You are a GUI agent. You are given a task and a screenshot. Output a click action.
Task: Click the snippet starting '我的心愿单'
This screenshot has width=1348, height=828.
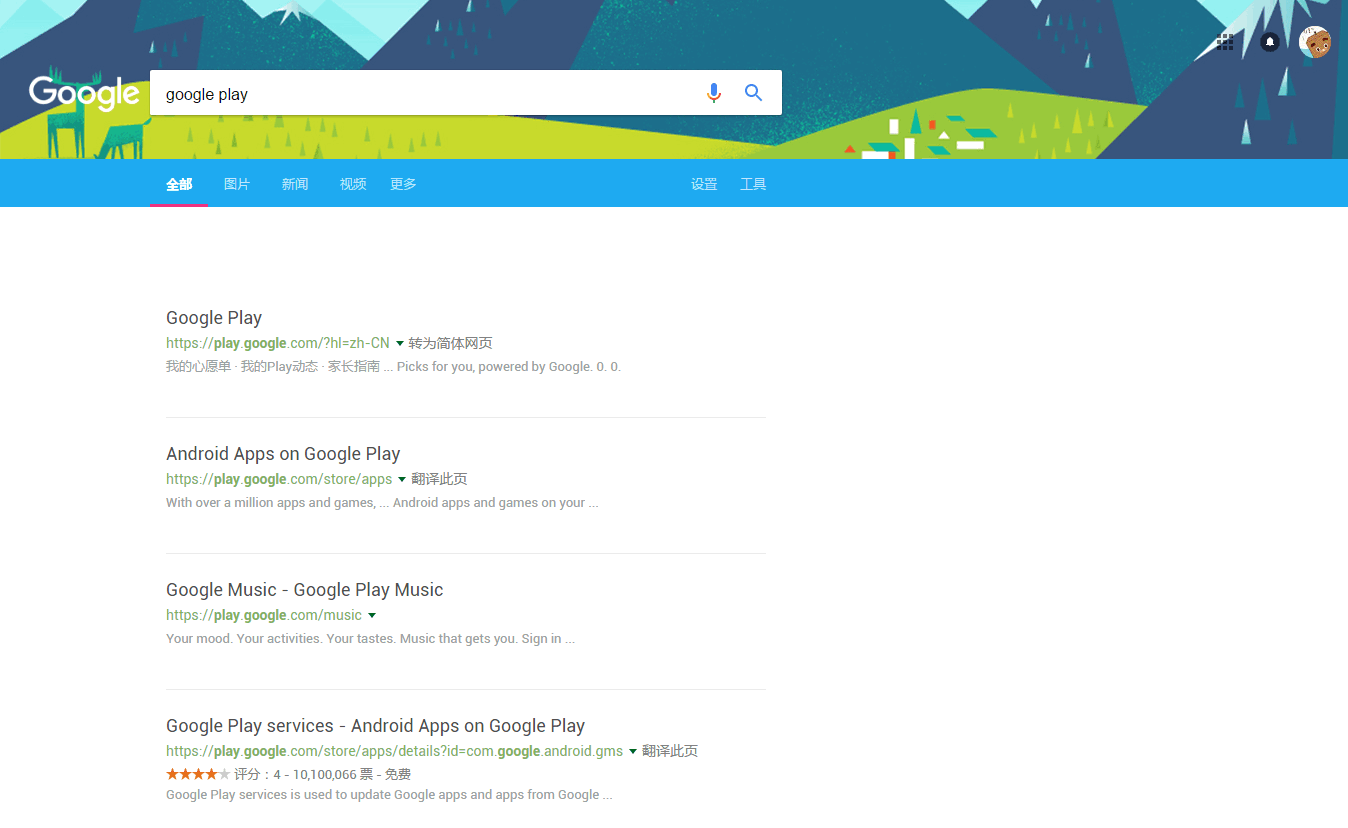(x=393, y=367)
